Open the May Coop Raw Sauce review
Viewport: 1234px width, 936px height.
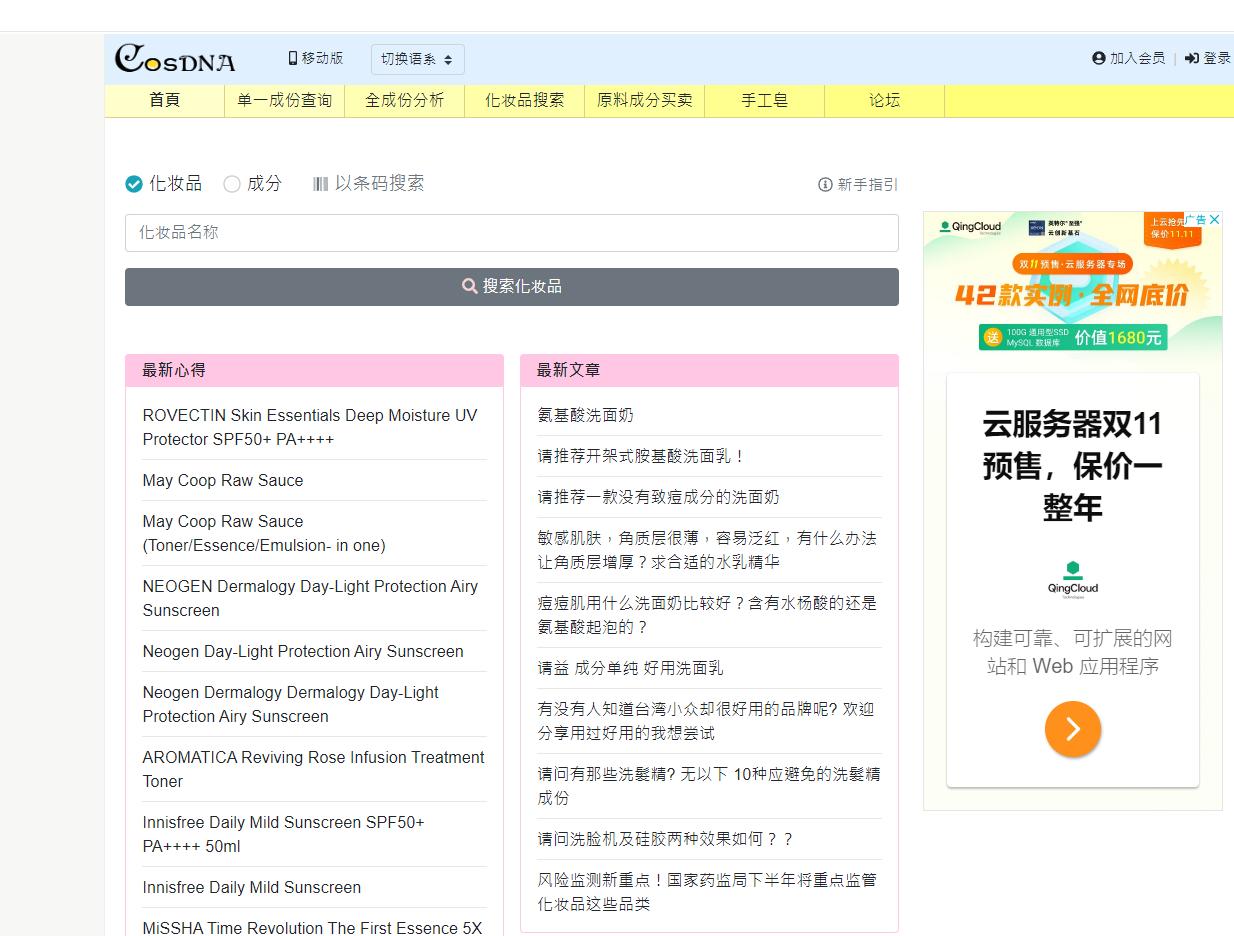point(223,481)
